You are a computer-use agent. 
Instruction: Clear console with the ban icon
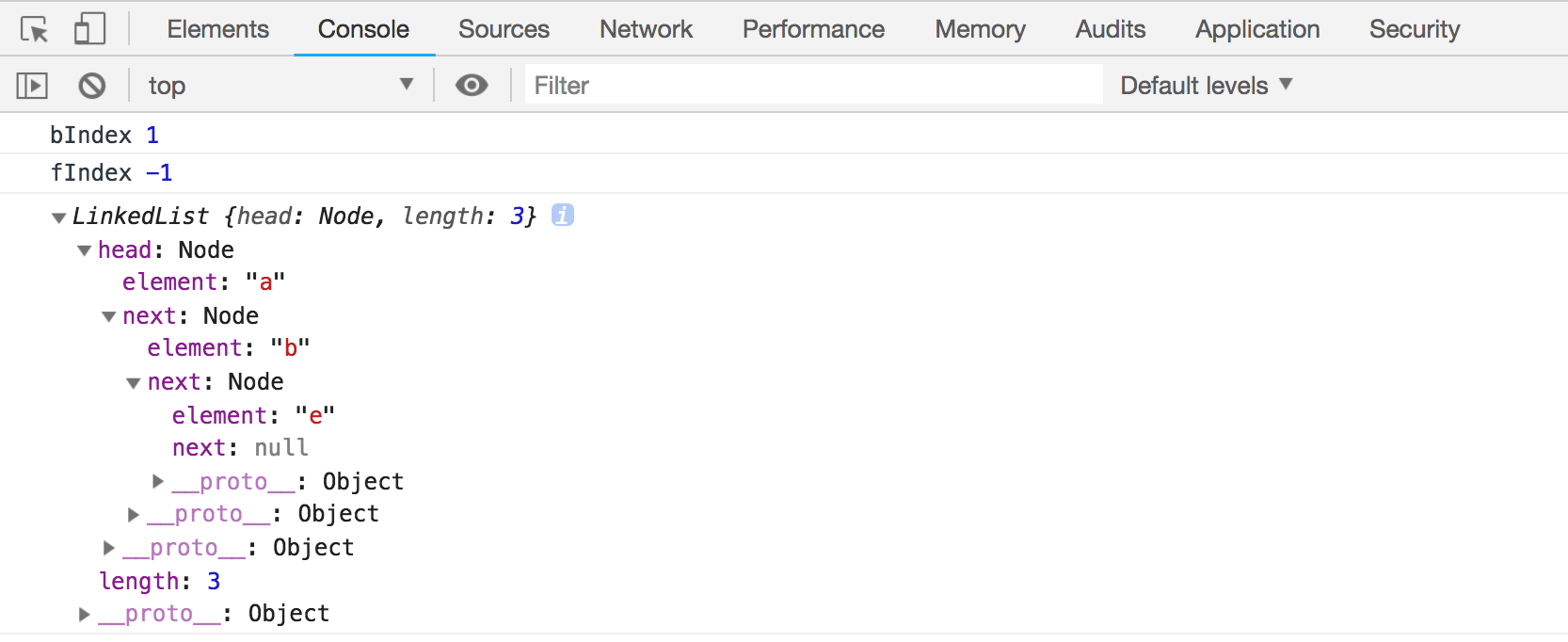(x=92, y=86)
